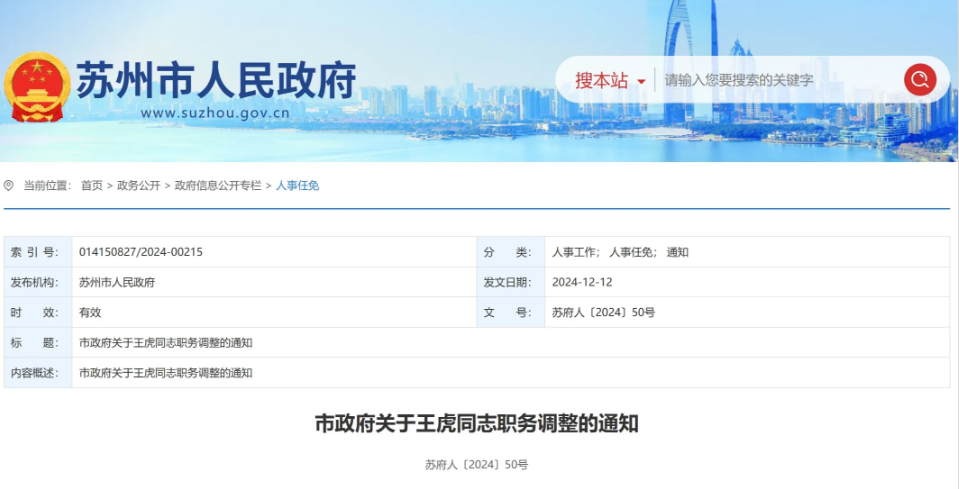The height and width of the screenshot is (489, 959).
Task: Click the 发文日期 label cell
Action: 511,282
